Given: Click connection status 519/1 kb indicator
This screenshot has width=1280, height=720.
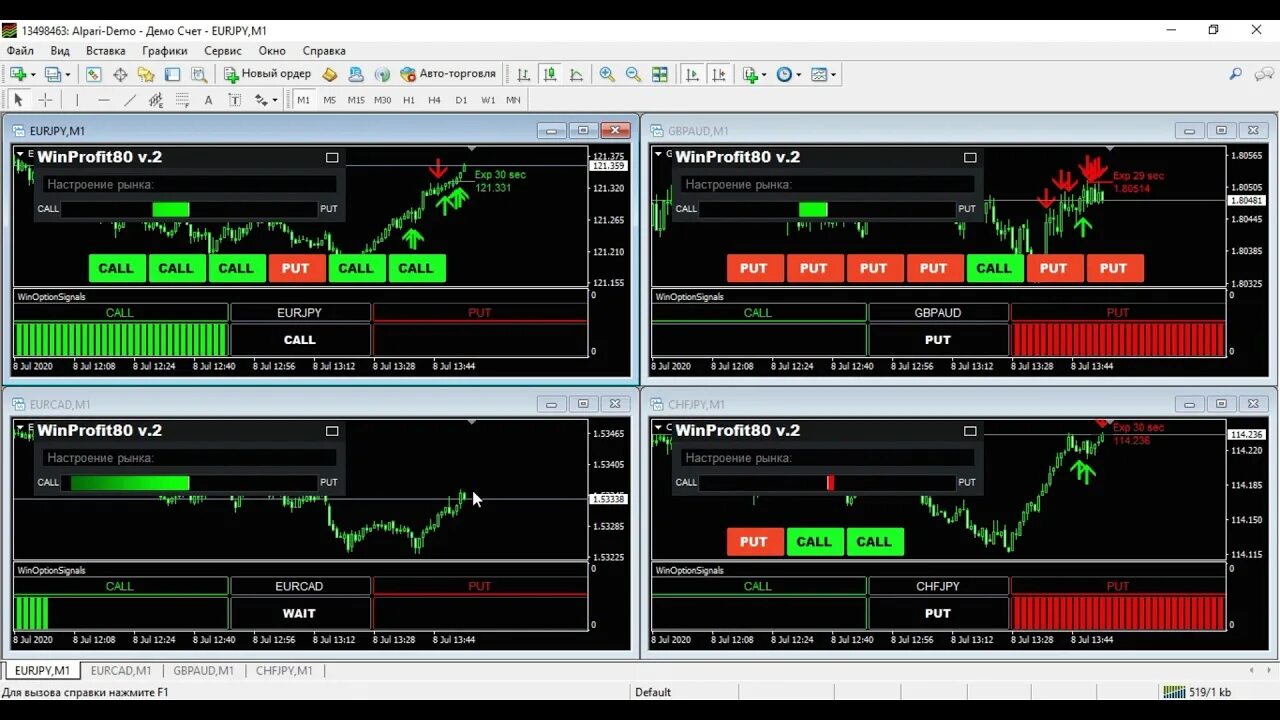Looking at the screenshot, I should [x=1199, y=692].
